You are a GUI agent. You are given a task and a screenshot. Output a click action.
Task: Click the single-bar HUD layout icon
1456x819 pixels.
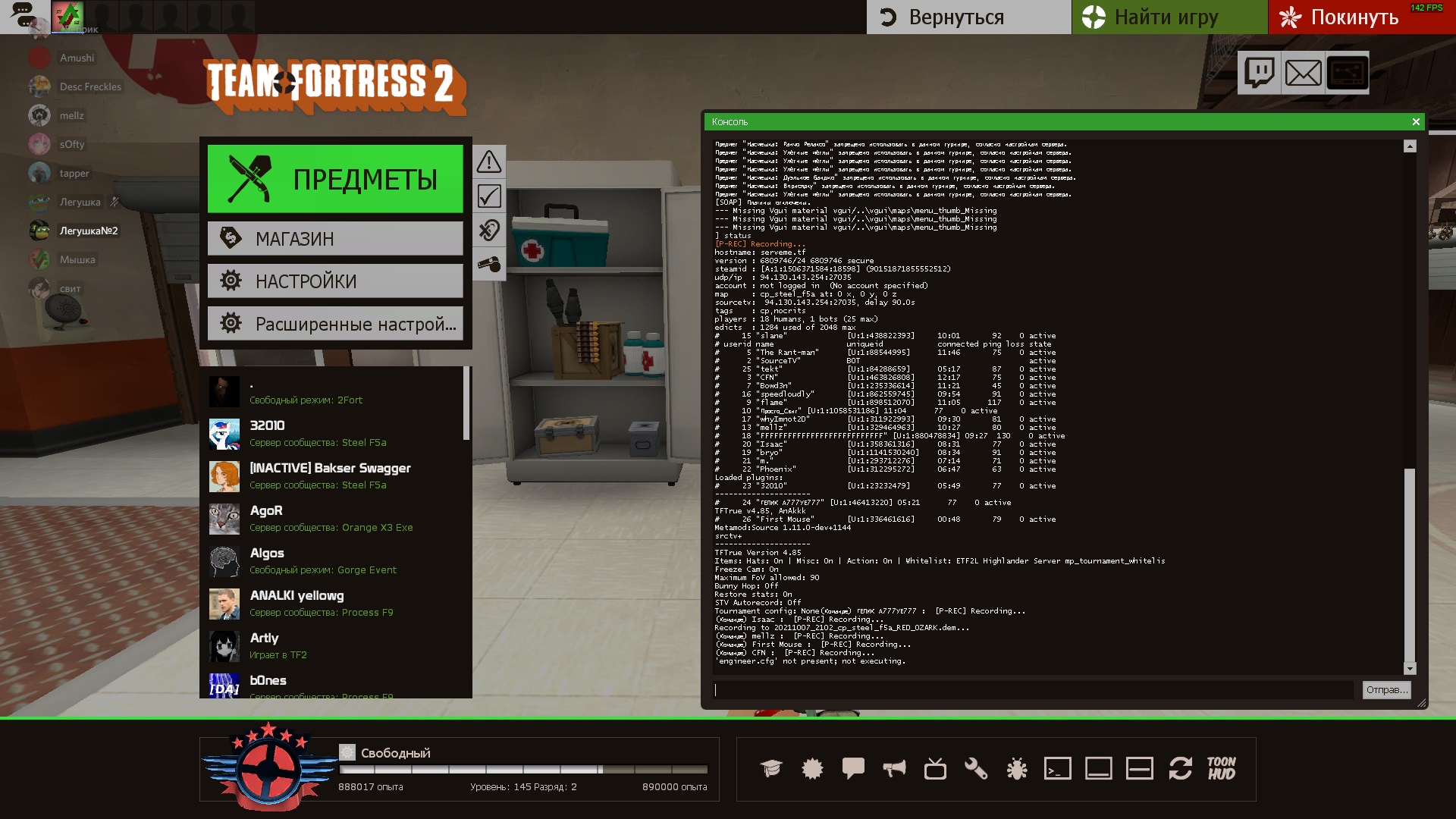1099,769
